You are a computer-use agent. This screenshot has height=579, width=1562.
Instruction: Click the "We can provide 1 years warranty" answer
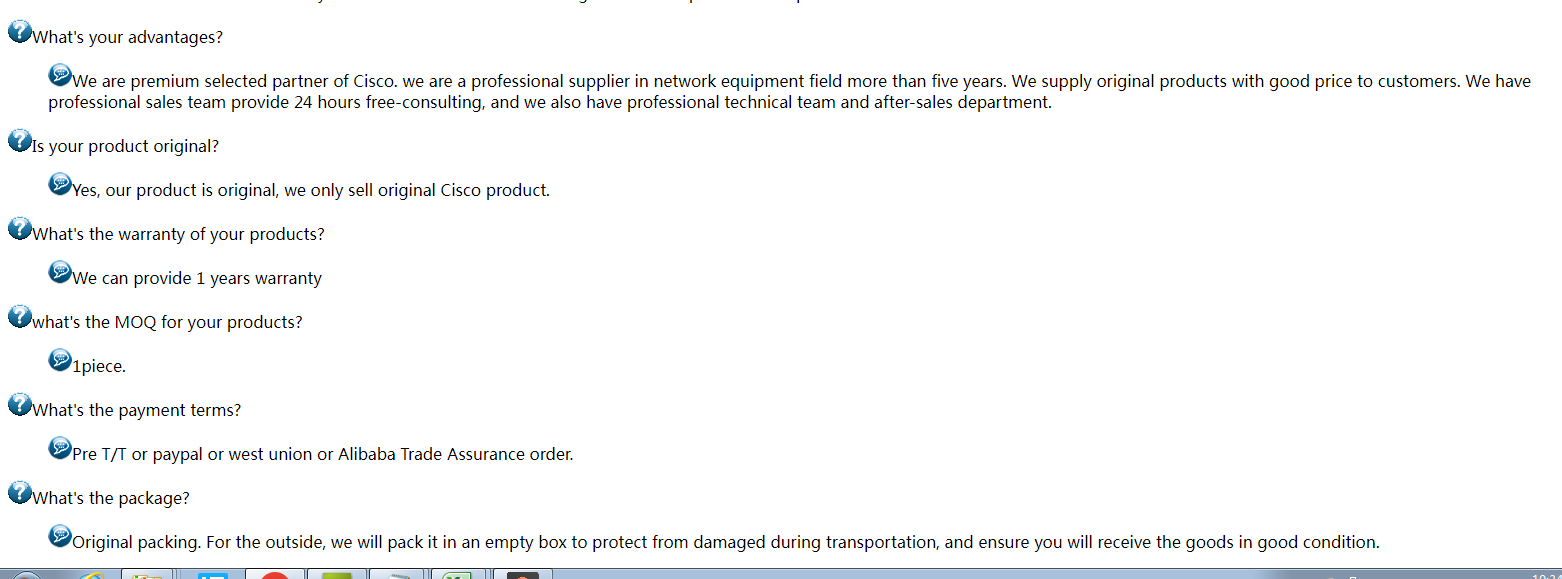197,279
